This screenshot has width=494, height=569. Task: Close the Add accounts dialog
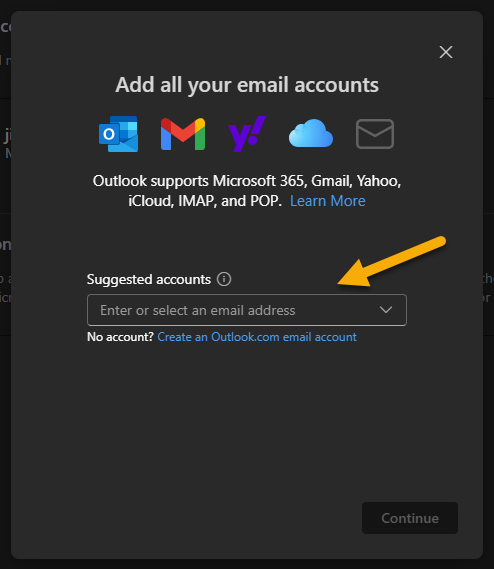click(x=446, y=52)
